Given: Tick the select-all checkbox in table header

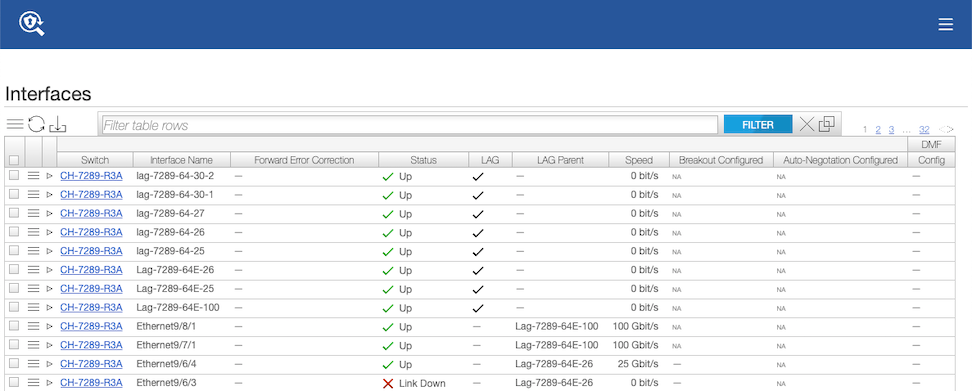Looking at the screenshot, I should click(14, 160).
